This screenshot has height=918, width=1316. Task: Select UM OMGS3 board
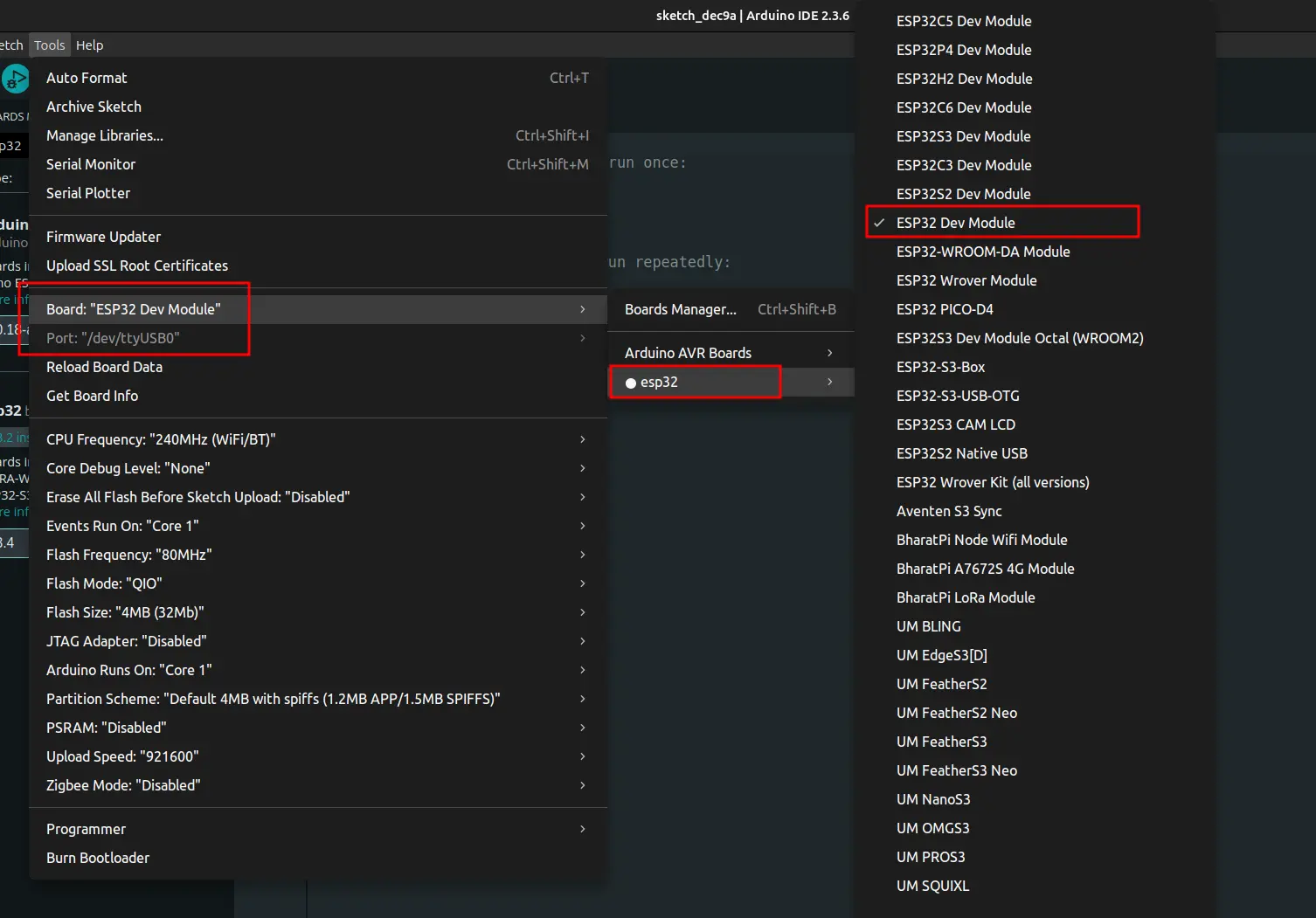[1035, 828]
